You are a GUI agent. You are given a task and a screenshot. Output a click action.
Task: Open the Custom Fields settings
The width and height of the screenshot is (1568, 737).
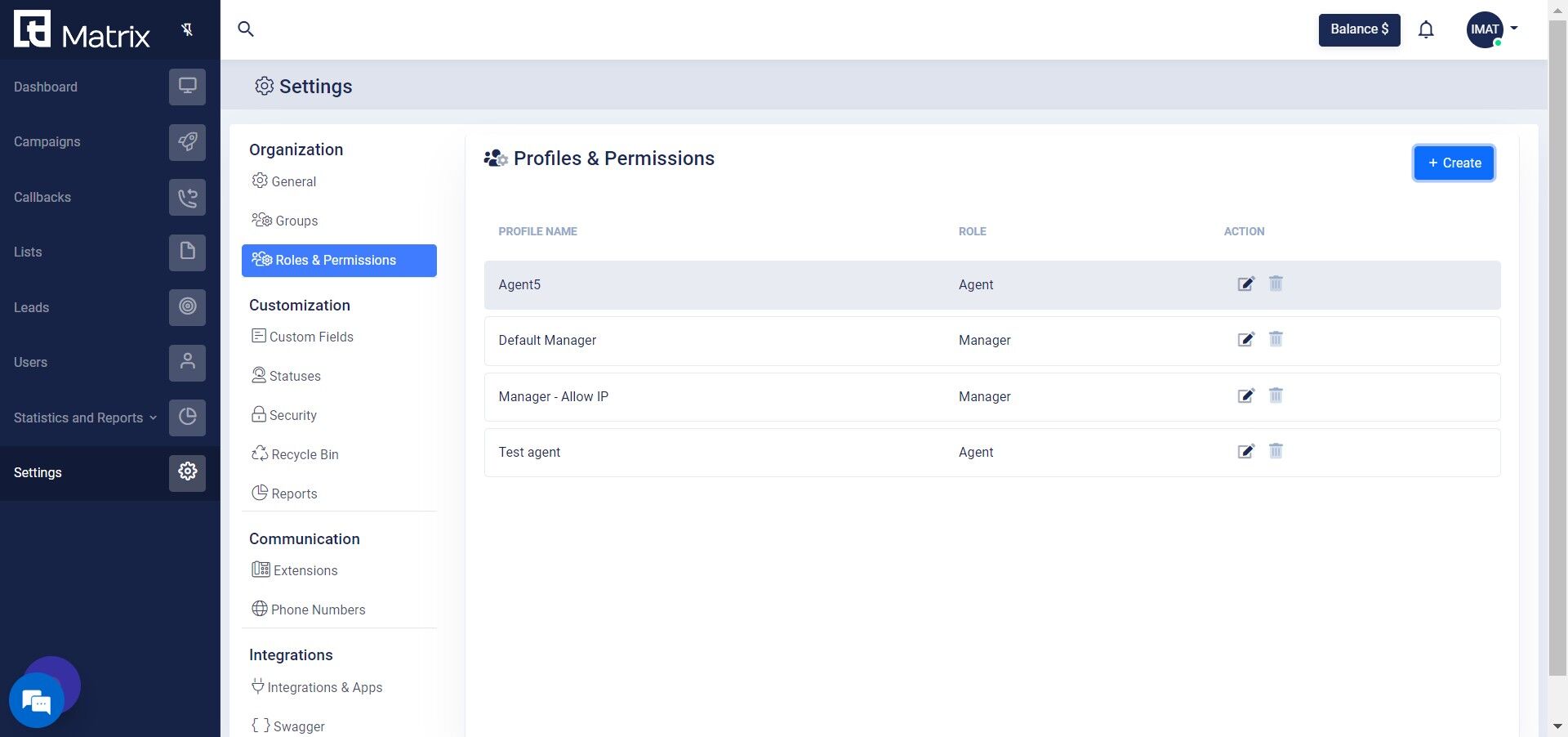pyautogui.click(x=310, y=336)
